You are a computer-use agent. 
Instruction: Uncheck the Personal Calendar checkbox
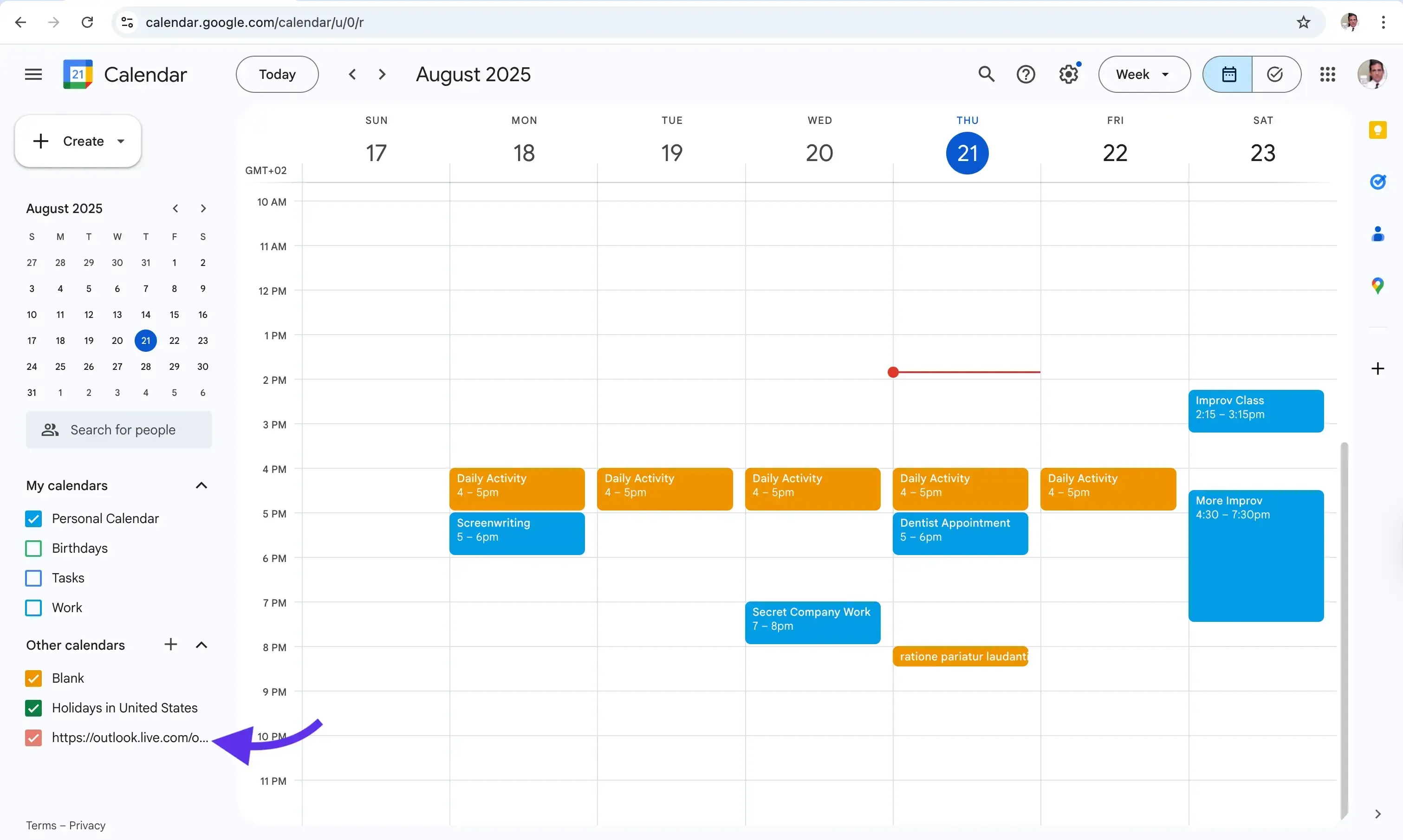pyautogui.click(x=33, y=518)
